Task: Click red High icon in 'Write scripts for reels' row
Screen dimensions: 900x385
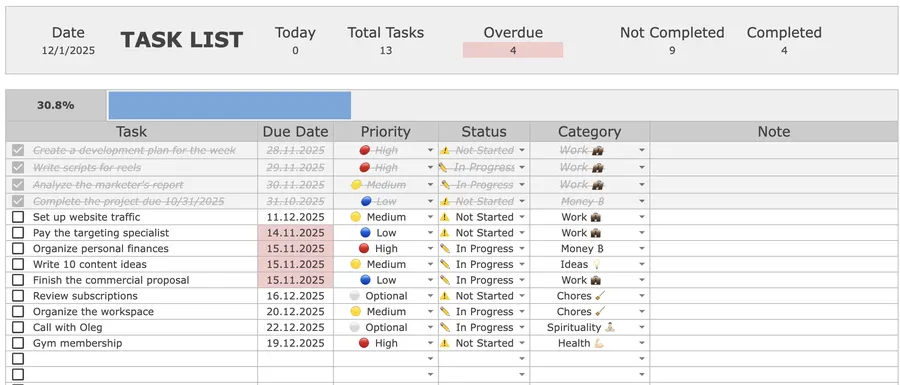Action: [364, 168]
